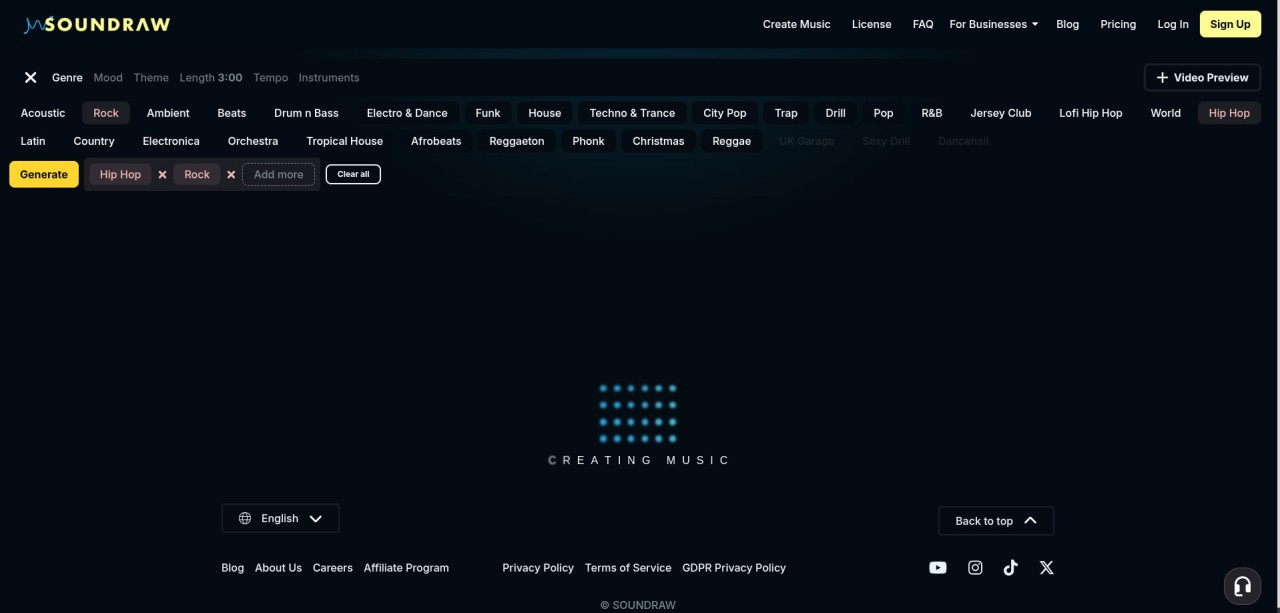Open the X (Twitter) social link
This screenshot has height=613, width=1280.
point(1046,567)
